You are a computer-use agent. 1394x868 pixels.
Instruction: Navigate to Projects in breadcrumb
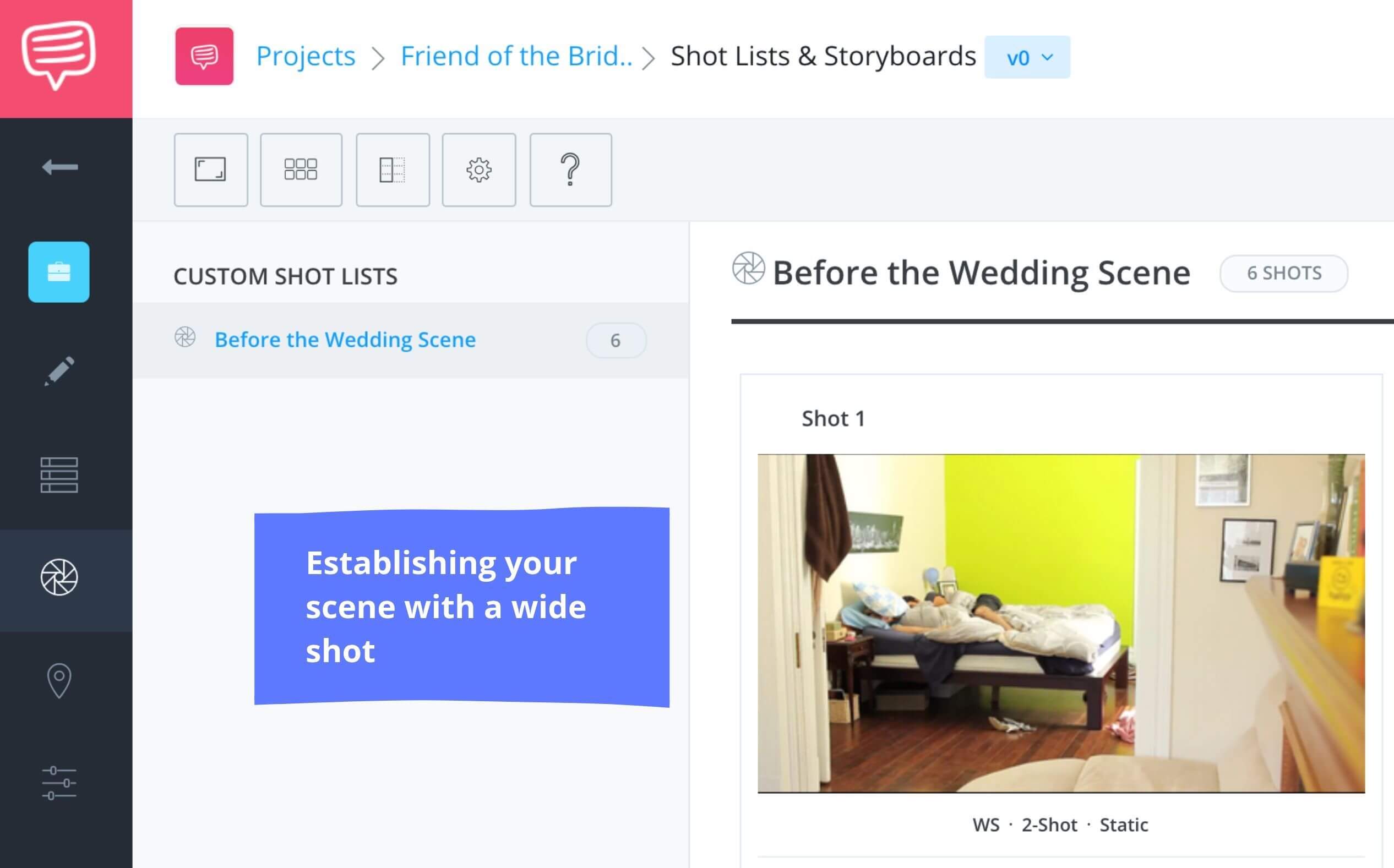pos(306,56)
